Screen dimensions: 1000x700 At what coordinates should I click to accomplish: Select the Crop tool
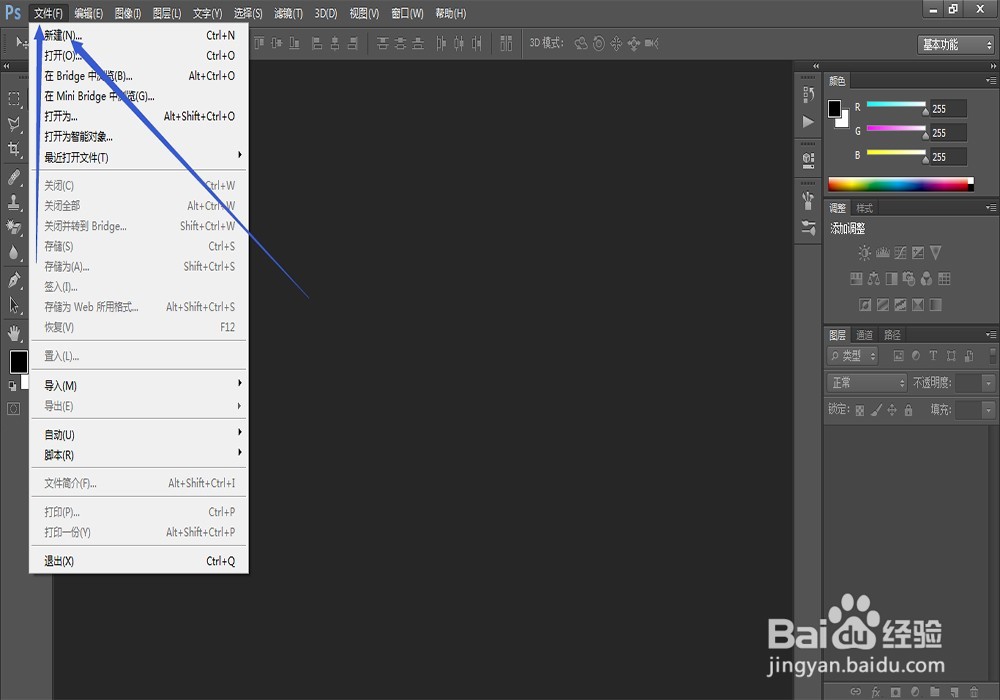[13, 149]
